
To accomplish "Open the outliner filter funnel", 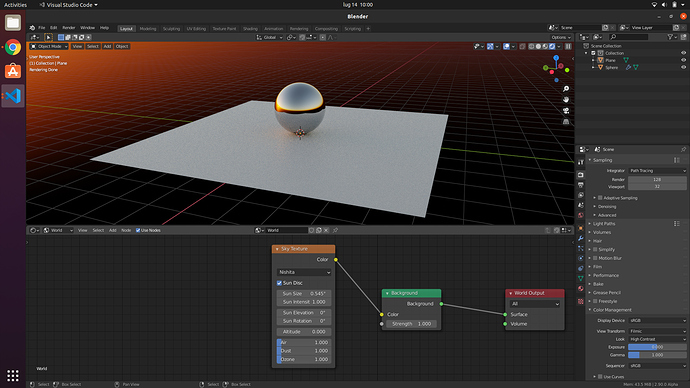I will click(x=670, y=37).
